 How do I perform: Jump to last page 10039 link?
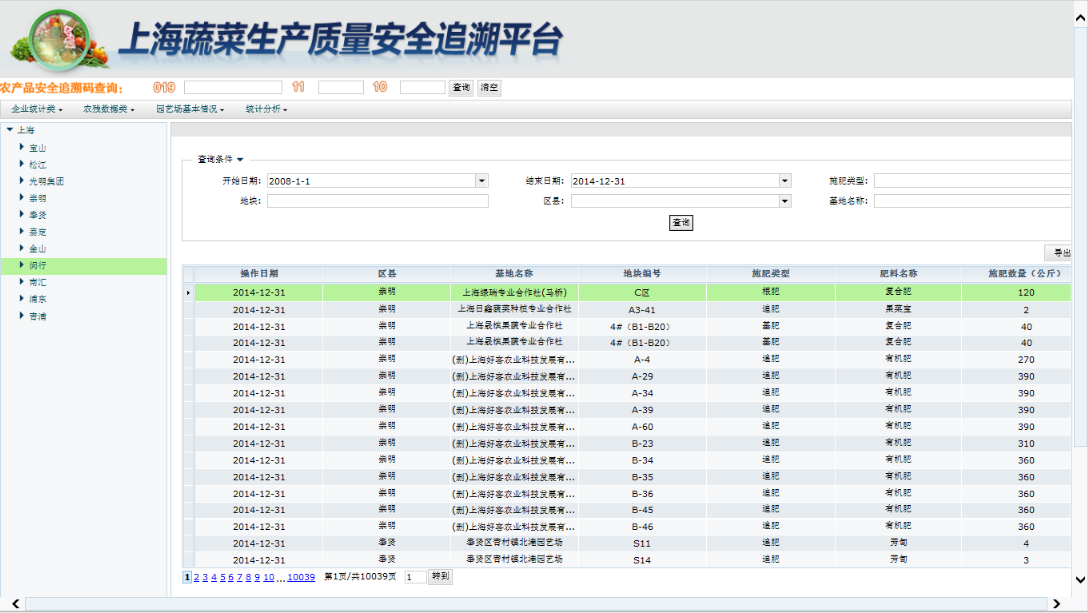[x=301, y=577]
